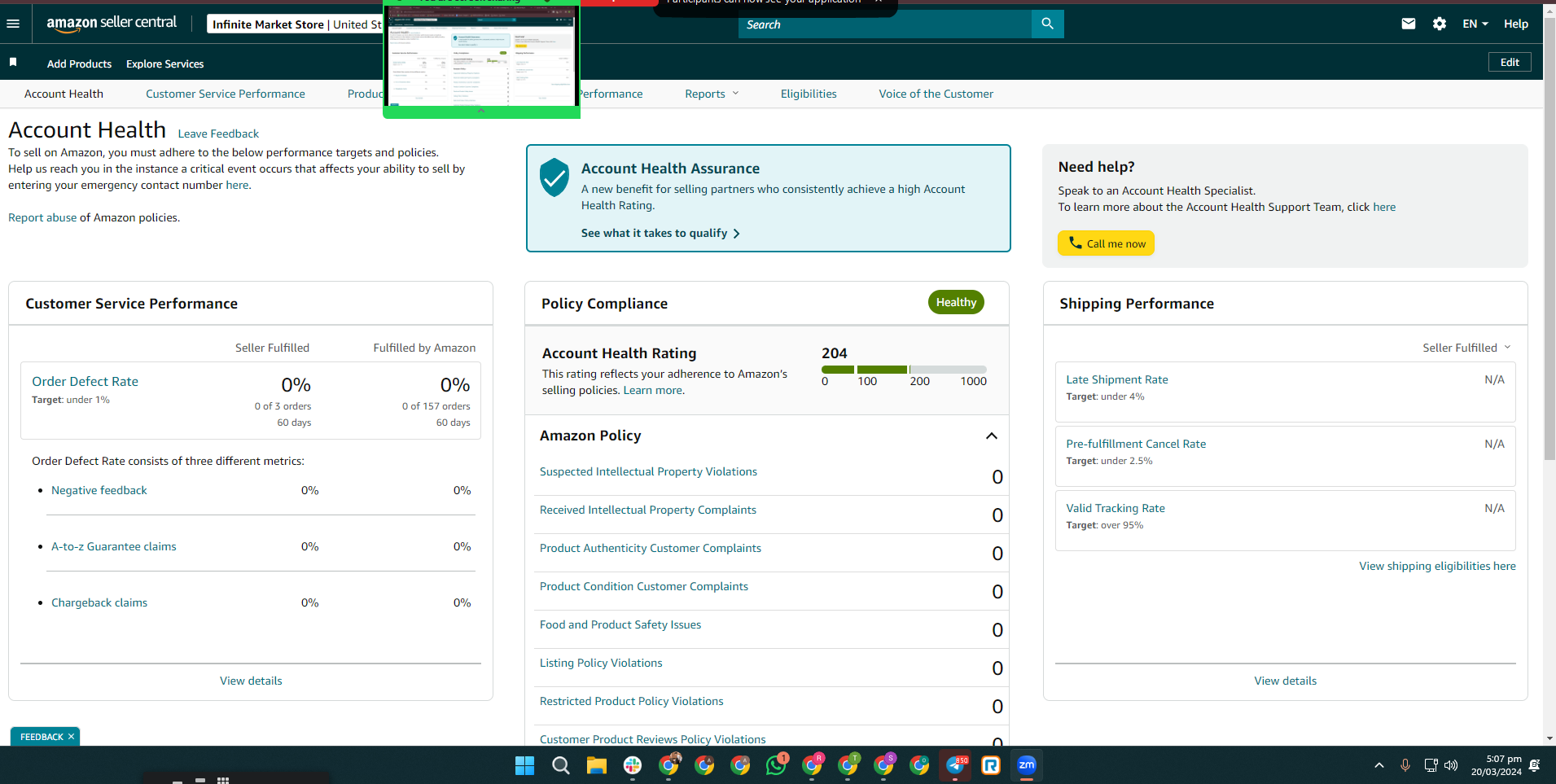The height and width of the screenshot is (784, 1556).
Task: Open the volume control tray icon
Action: (1451, 765)
